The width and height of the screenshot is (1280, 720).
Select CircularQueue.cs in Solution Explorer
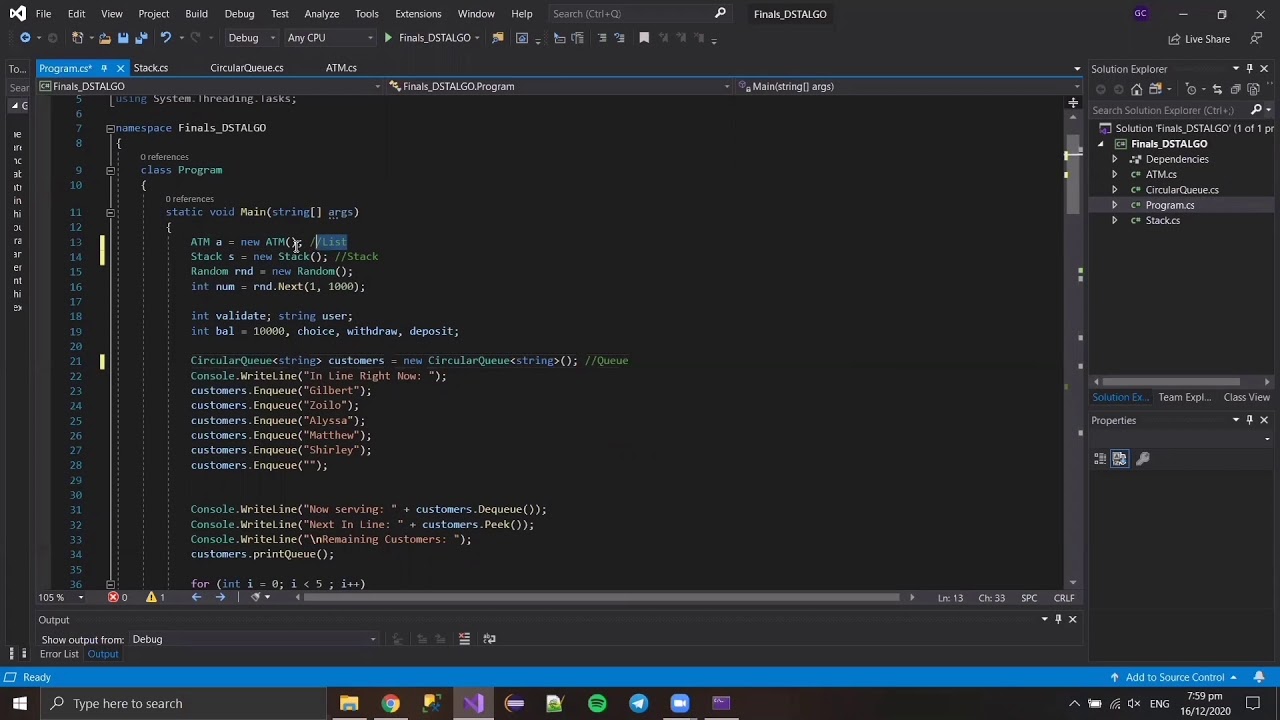pos(1181,190)
